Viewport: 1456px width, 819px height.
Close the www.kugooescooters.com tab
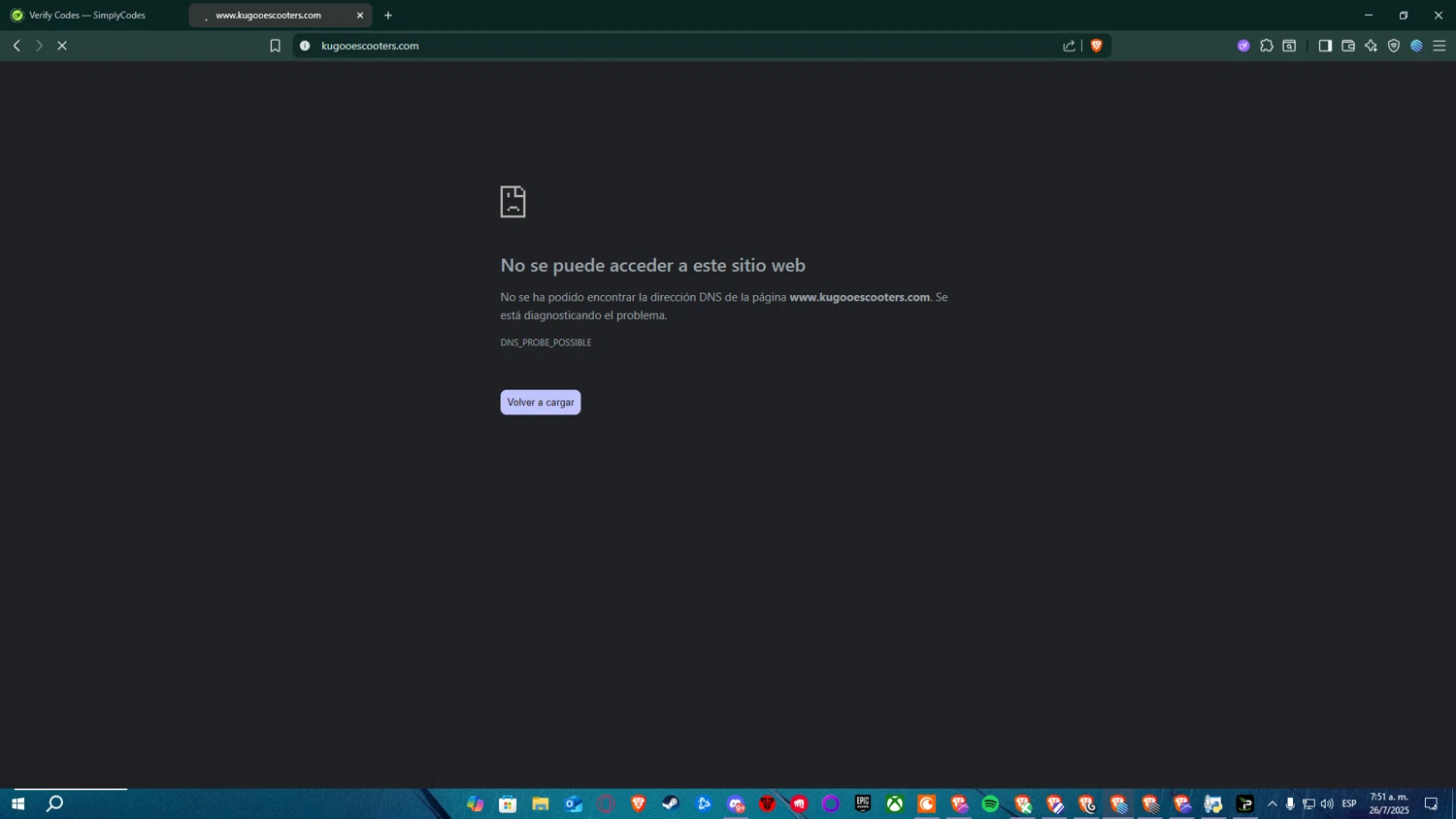[360, 16]
